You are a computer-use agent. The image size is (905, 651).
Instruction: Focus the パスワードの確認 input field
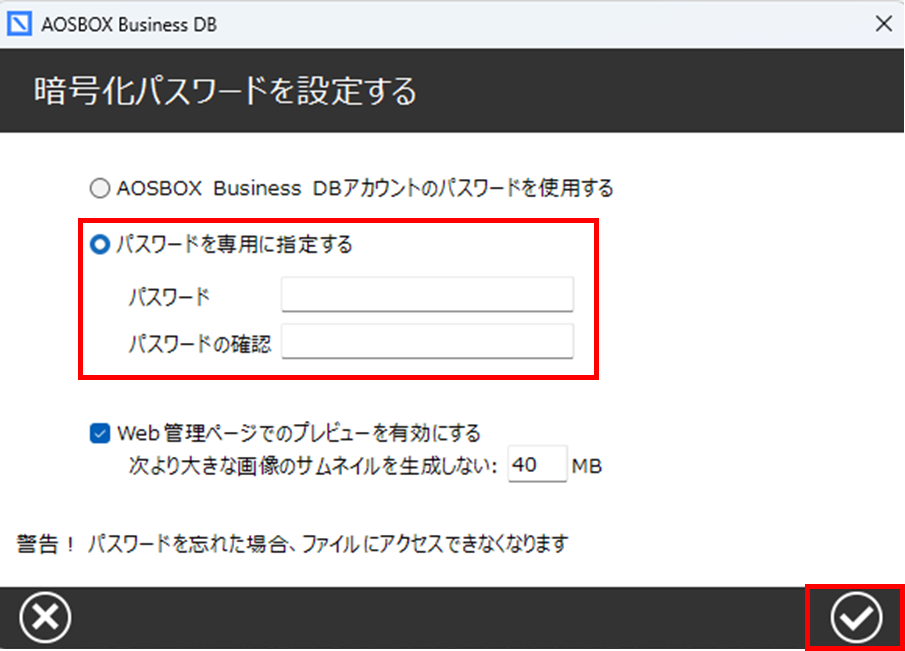click(427, 341)
